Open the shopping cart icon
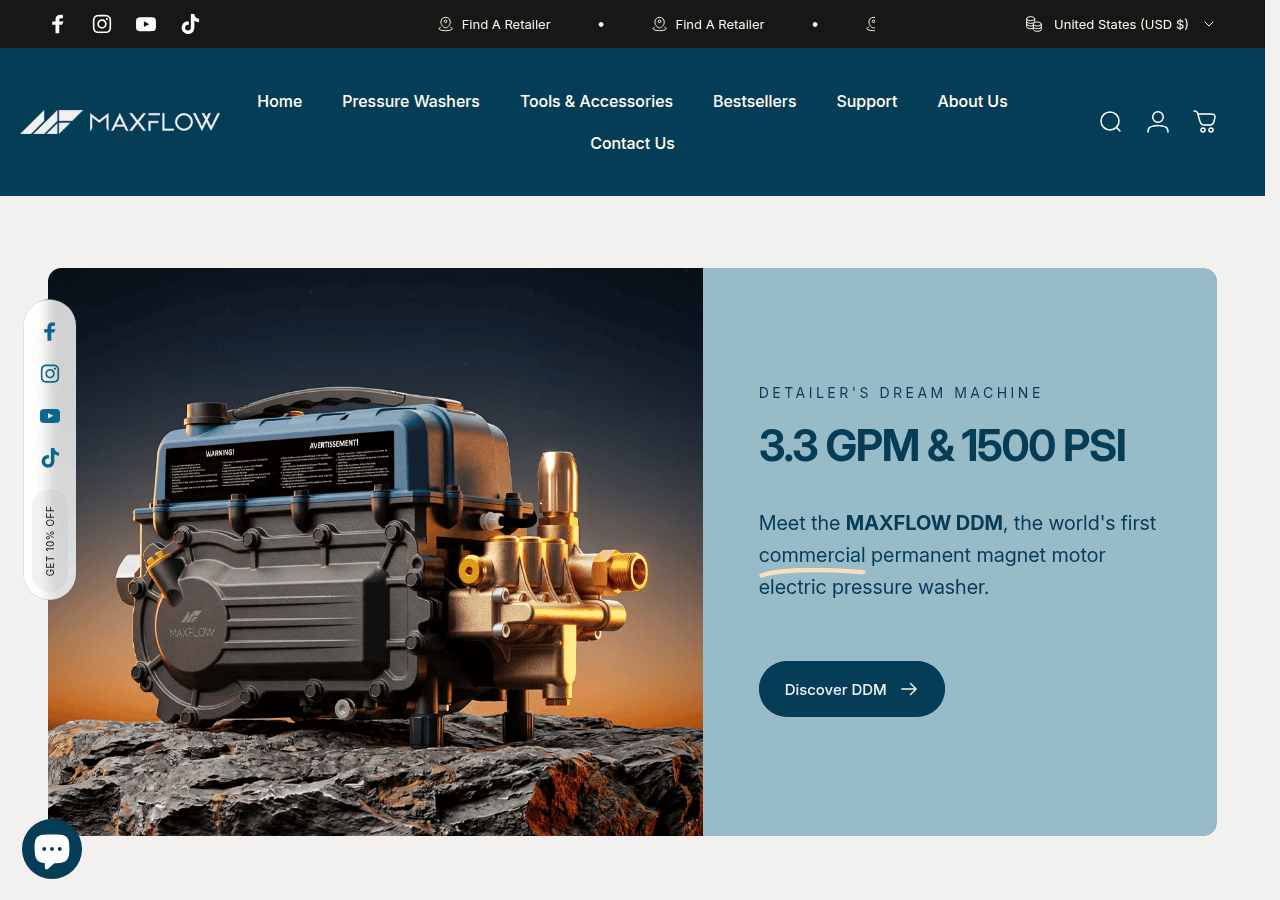This screenshot has height=900, width=1280. click(x=1205, y=122)
